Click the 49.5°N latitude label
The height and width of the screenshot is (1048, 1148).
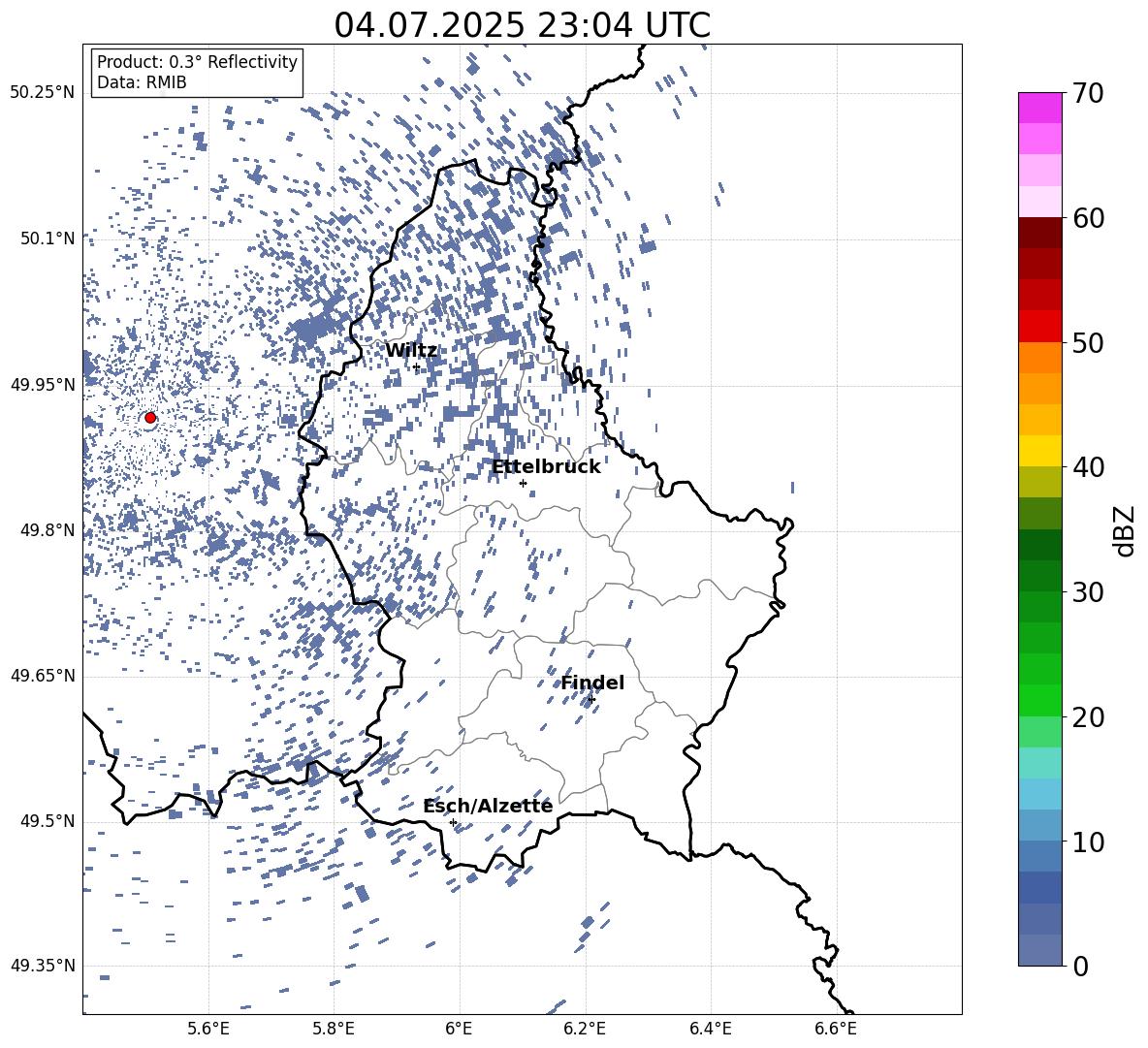pyautogui.click(x=48, y=821)
